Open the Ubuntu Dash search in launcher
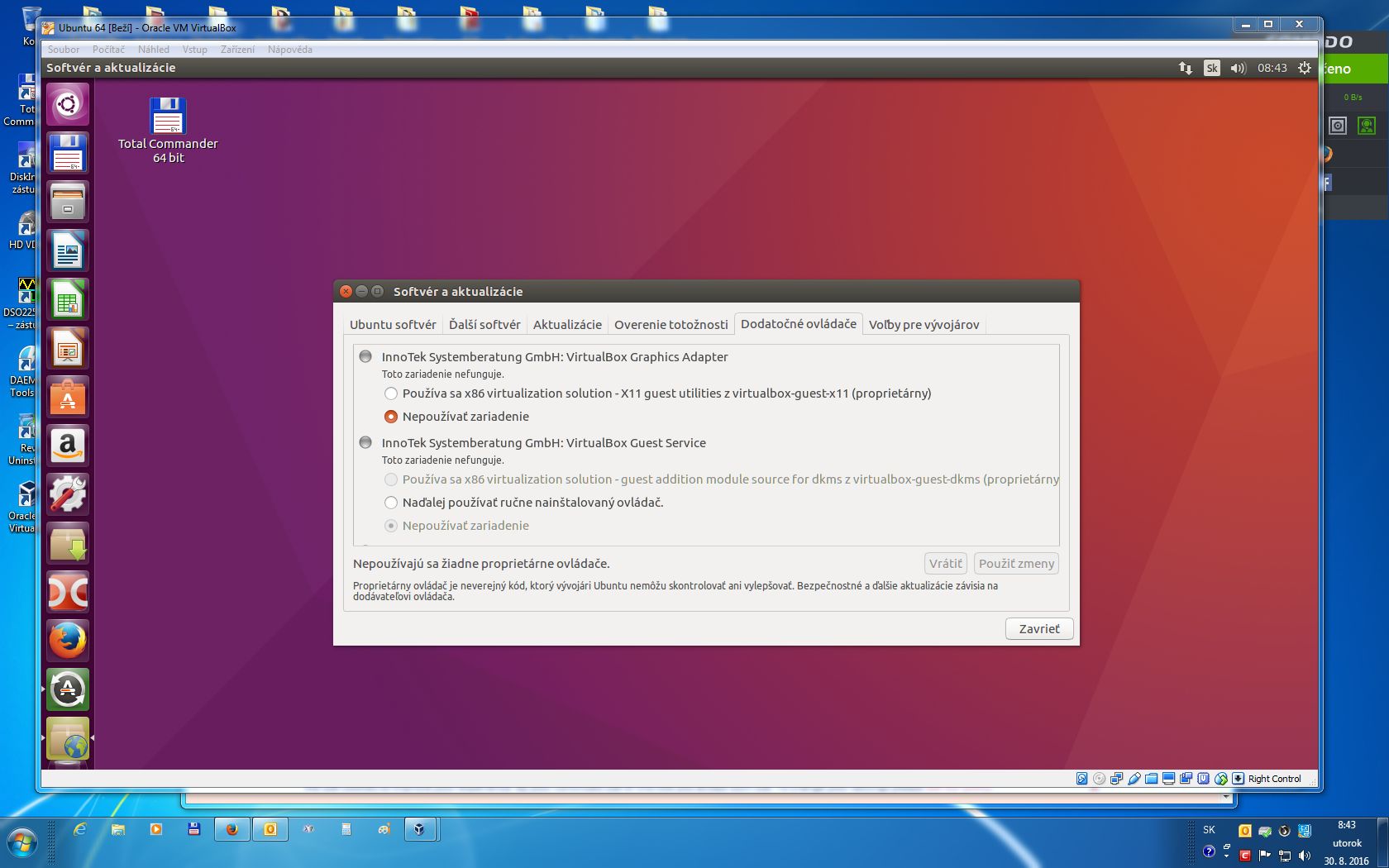Image resolution: width=1389 pixels, height=868 pixels. [x=68, y=104]
